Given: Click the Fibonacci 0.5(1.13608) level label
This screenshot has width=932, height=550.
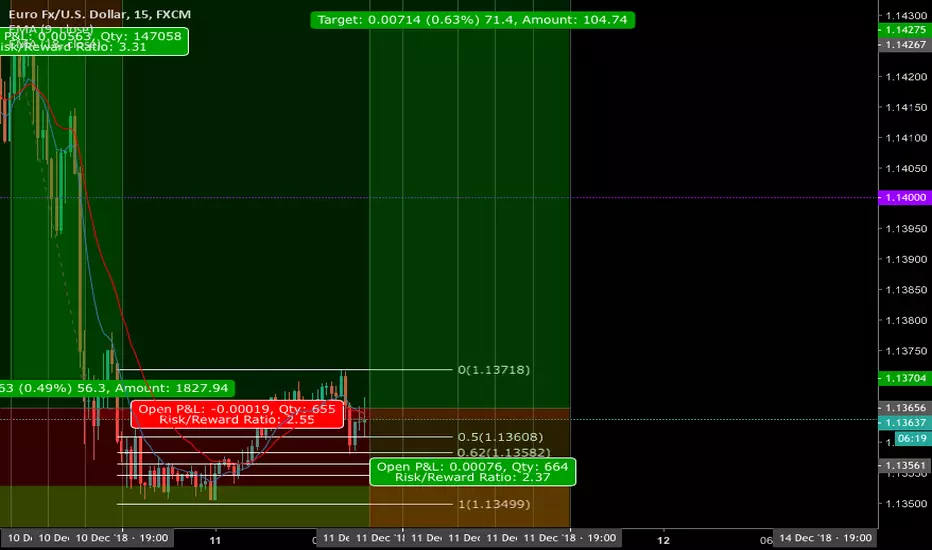Looking at the screenshot, I should pyautogui.click(x=500, y=437).
